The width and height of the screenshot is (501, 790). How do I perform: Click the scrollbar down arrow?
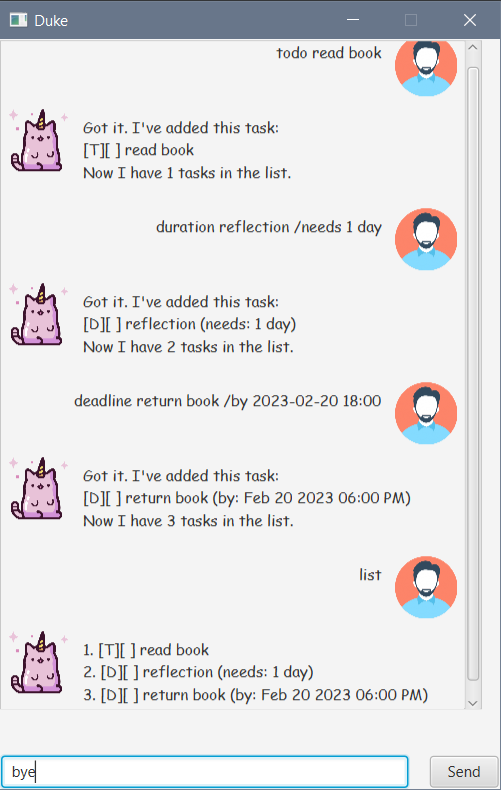472,703
